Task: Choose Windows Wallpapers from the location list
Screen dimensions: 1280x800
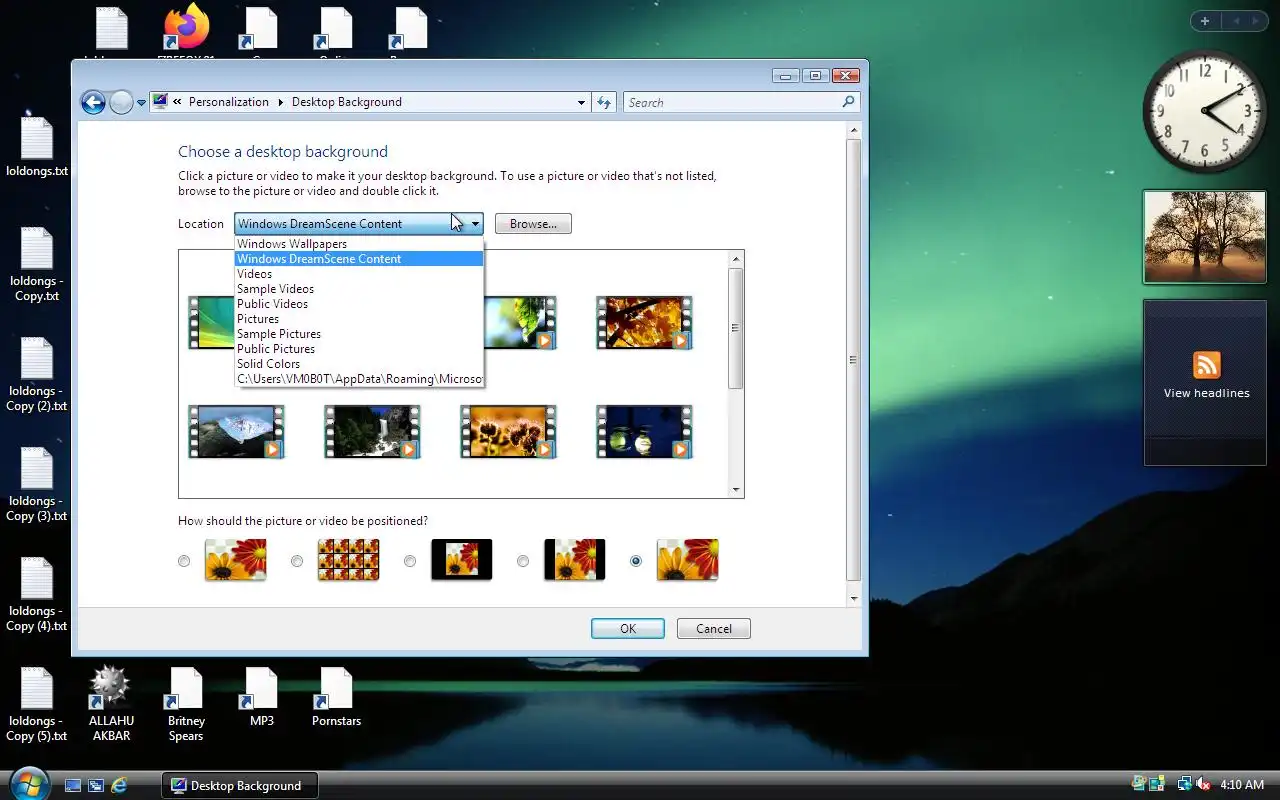Action: pyautogui.click(x=359, y=244)
